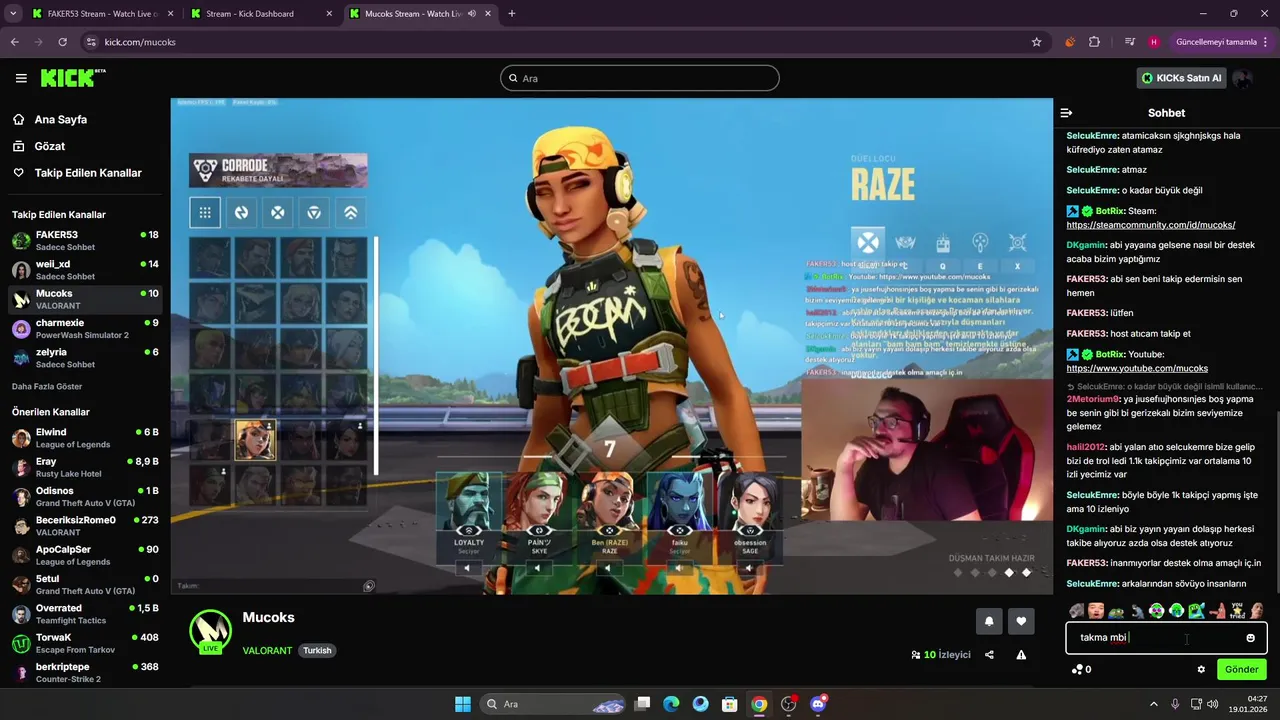This screenshot has height=720, width=1280.
Task: Open weii_xd channel in sidebar
Action: [85, 270]
